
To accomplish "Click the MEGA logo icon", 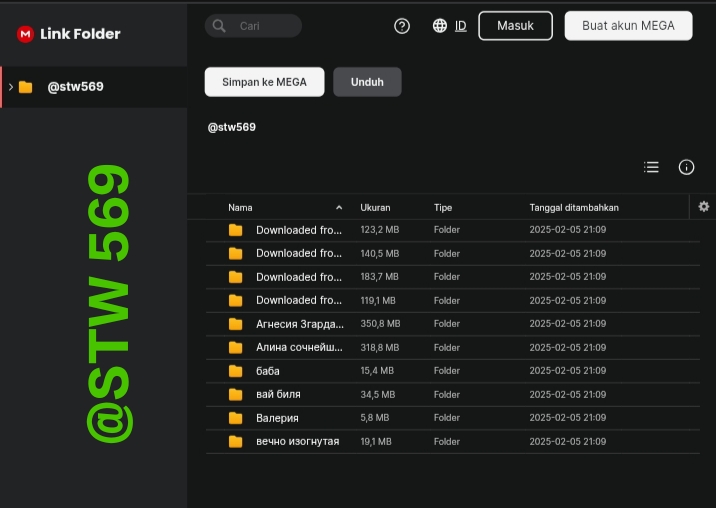I will (x=25, y=34).
